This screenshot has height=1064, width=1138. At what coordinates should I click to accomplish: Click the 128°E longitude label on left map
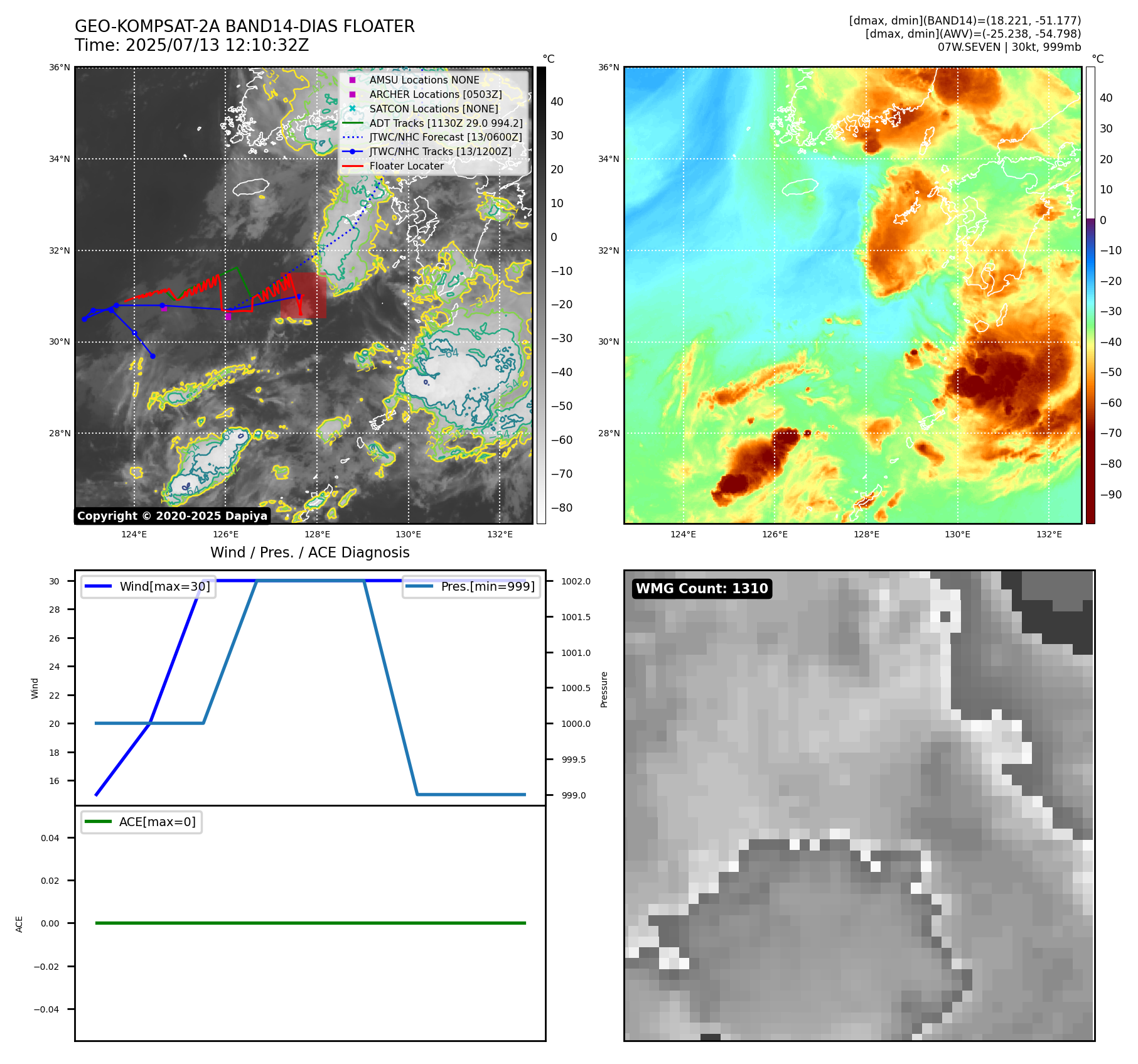(x=317, y=534)
